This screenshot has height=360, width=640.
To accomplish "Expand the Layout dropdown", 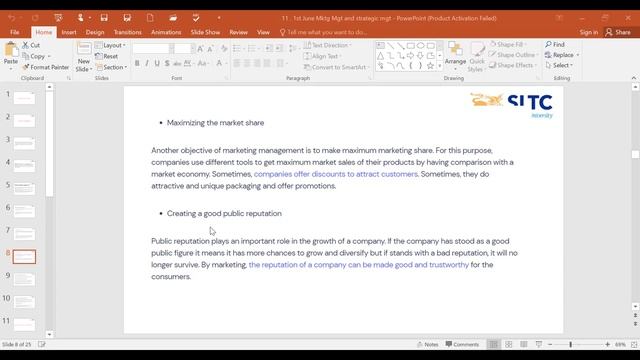I will (110, 45).
